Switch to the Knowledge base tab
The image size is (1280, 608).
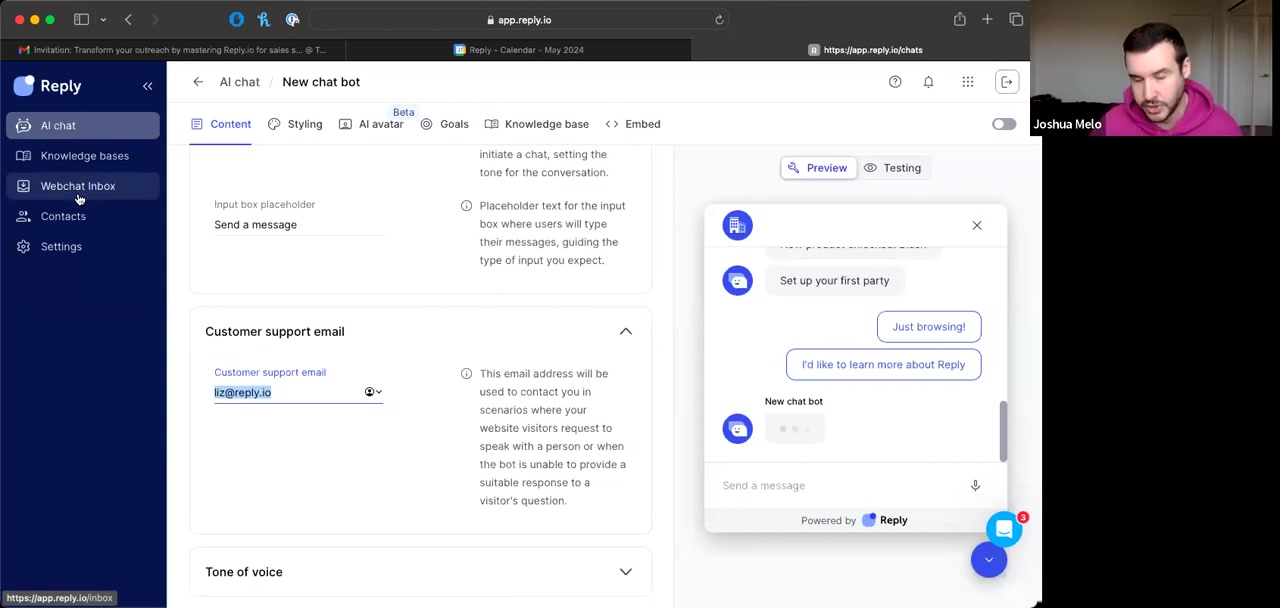537,124
